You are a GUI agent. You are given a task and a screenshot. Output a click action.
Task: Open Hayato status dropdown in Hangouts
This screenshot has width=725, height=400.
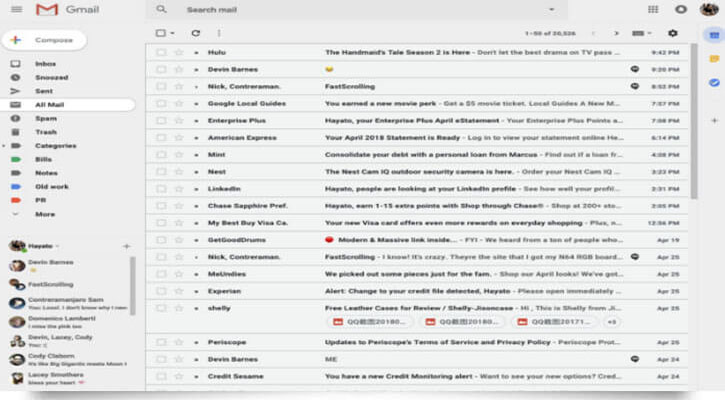click(57, 246)
